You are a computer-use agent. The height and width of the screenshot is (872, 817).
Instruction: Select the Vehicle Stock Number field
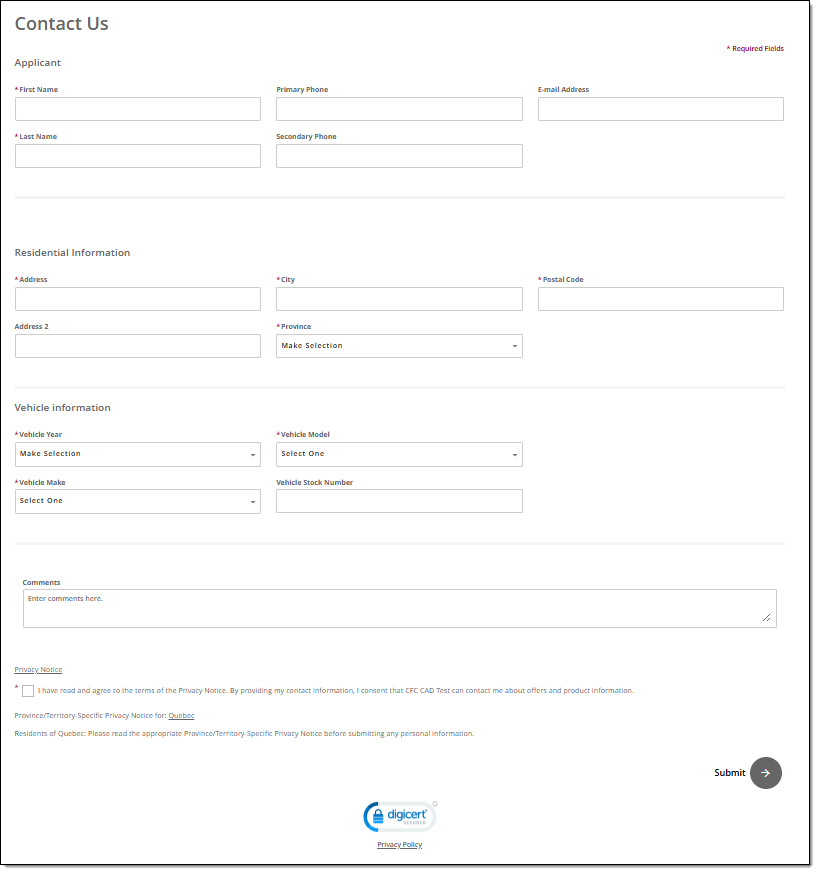coord(399,501)
